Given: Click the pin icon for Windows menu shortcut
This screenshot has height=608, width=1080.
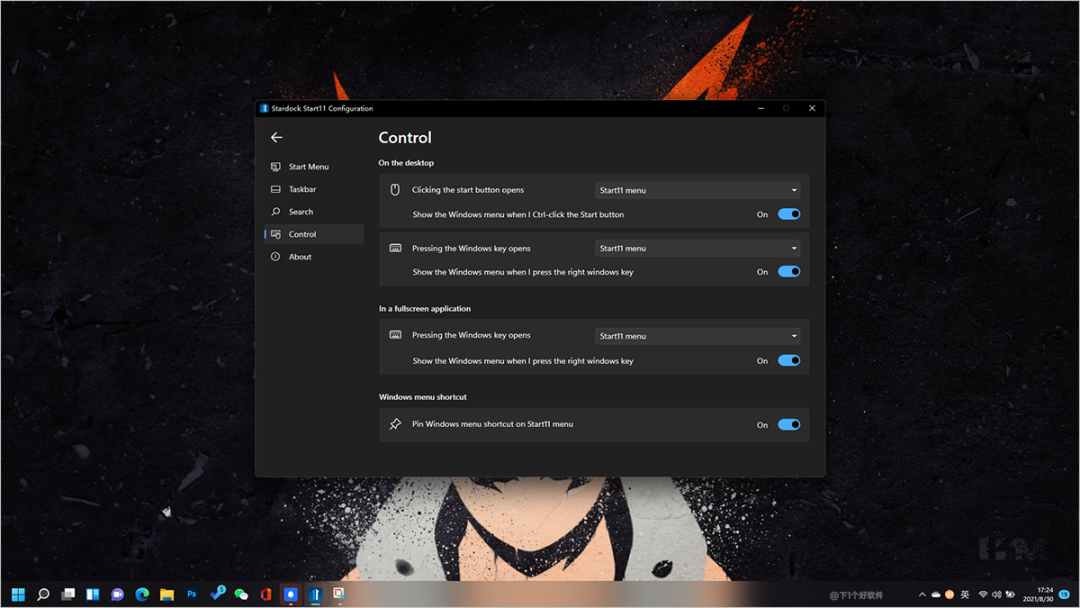Looking at the screenshot, I should pyautogui.click(x=395, y=425).
